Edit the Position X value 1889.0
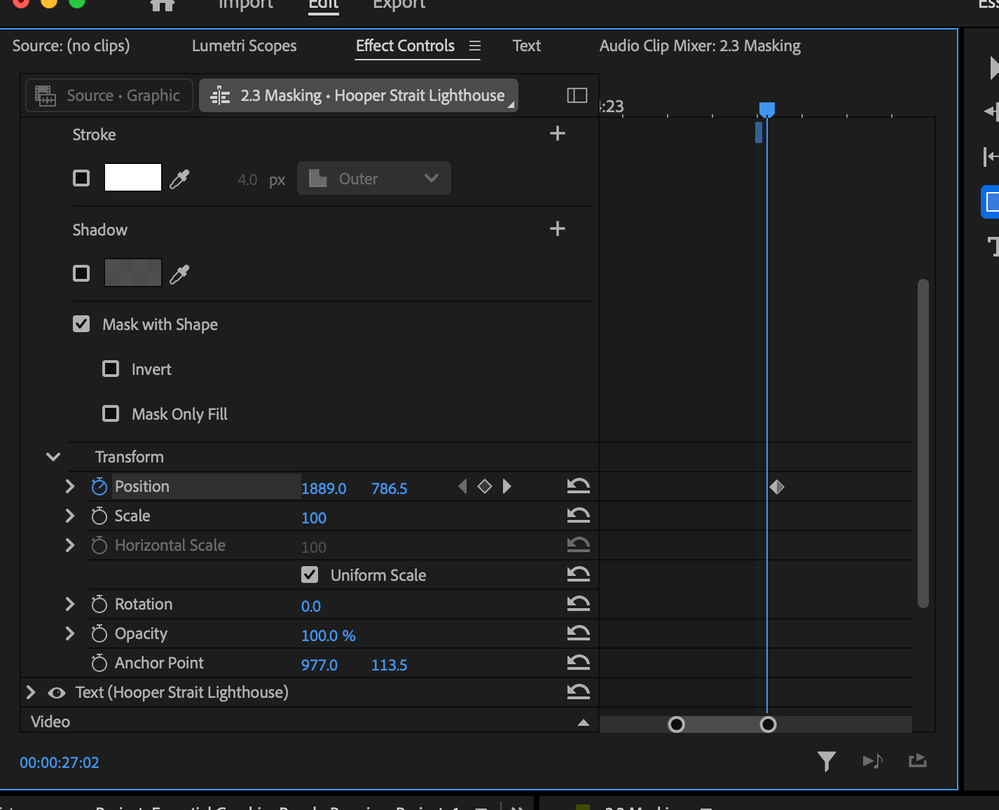This screenshot has height=810, width=999. click(324, 489)
